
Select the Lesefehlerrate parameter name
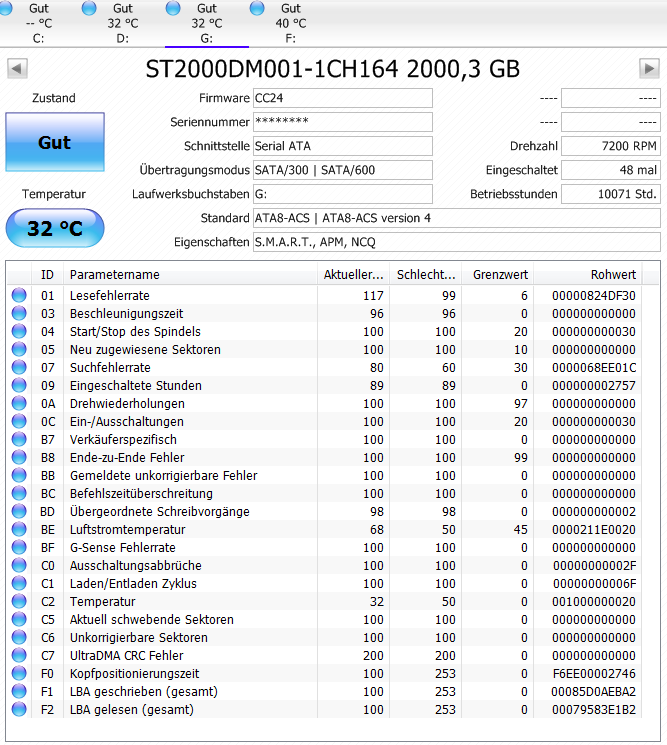click(x=110, y=296)
